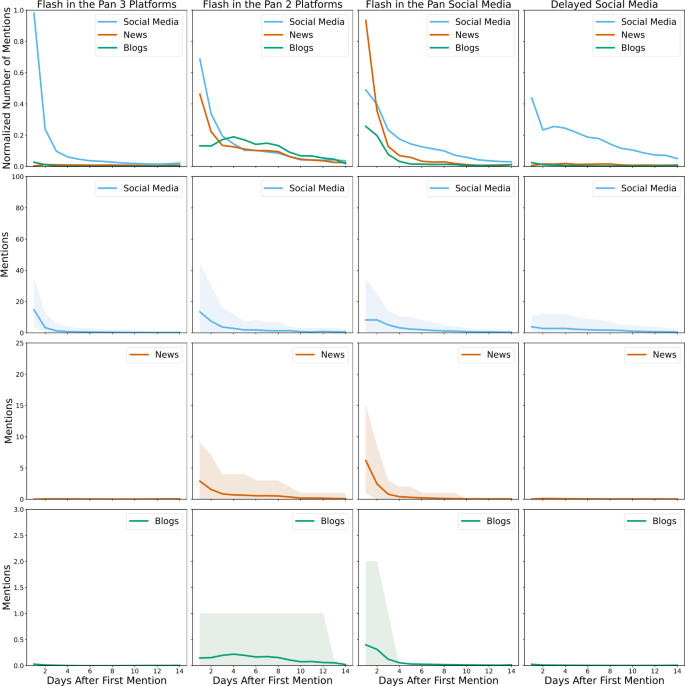Click the "Flash in the Pan 3 Platforms" title
The width and height of the screenshot is (685, 686).
[107, 4]
